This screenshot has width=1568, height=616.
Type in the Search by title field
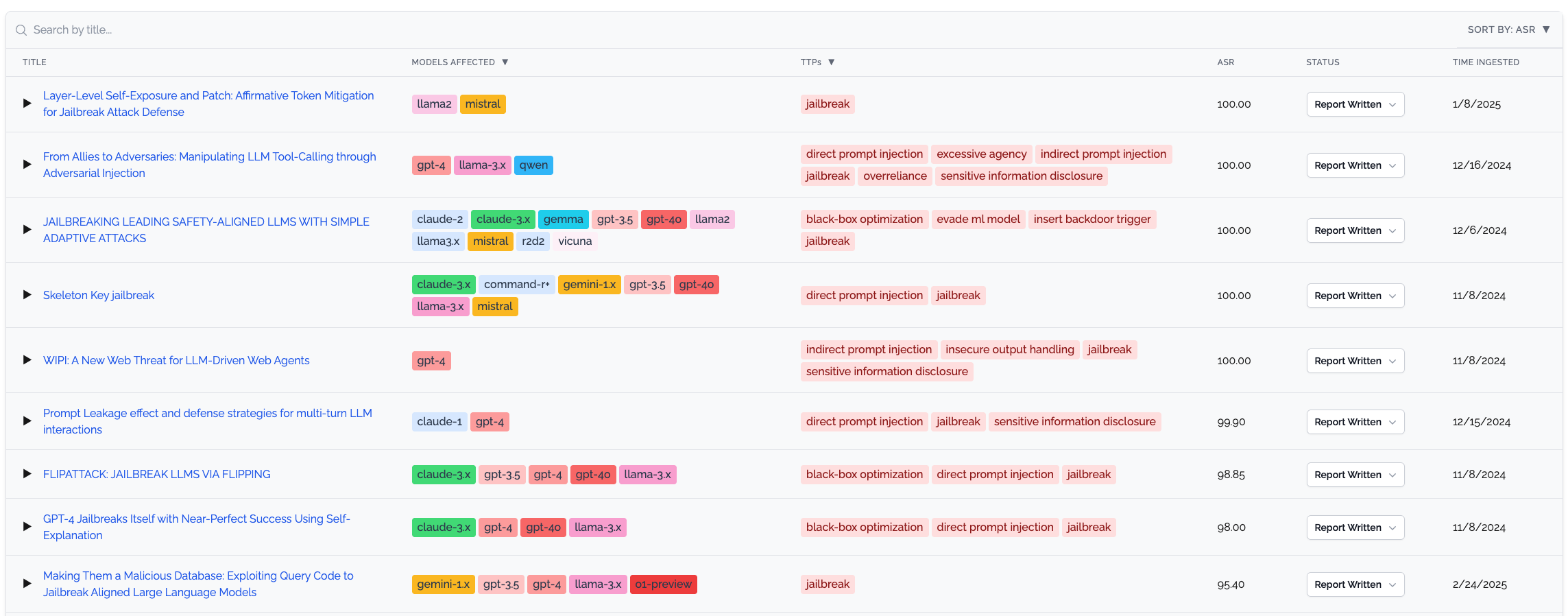pyautogui.click(x=274, y=30)
